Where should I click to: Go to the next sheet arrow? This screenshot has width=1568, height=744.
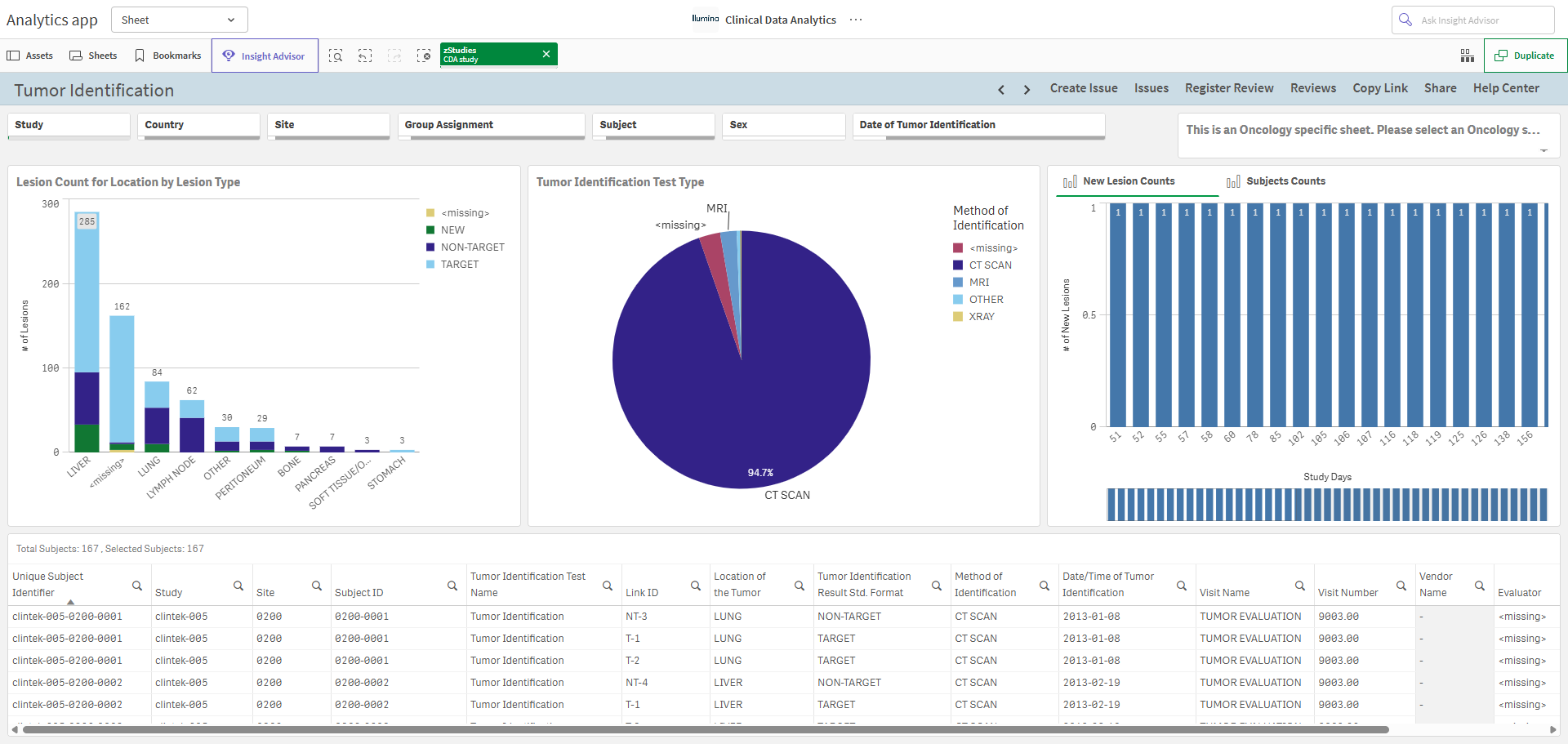1027,90
